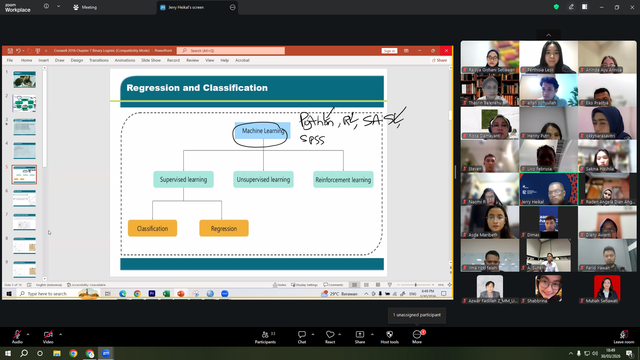Open the annotate pen icon in Zoom title bar

pyautogui.click(x=571, y=7)
